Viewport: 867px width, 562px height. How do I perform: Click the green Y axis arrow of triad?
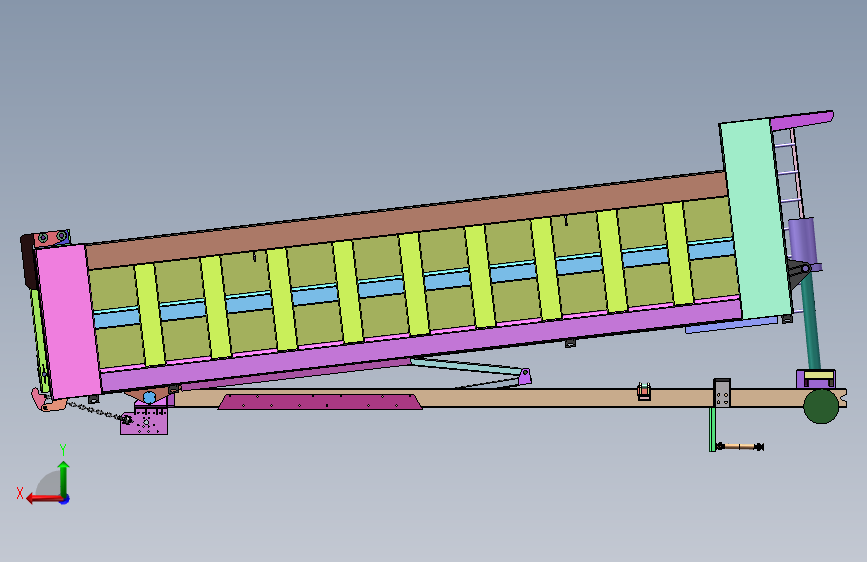tap(64, 478)
